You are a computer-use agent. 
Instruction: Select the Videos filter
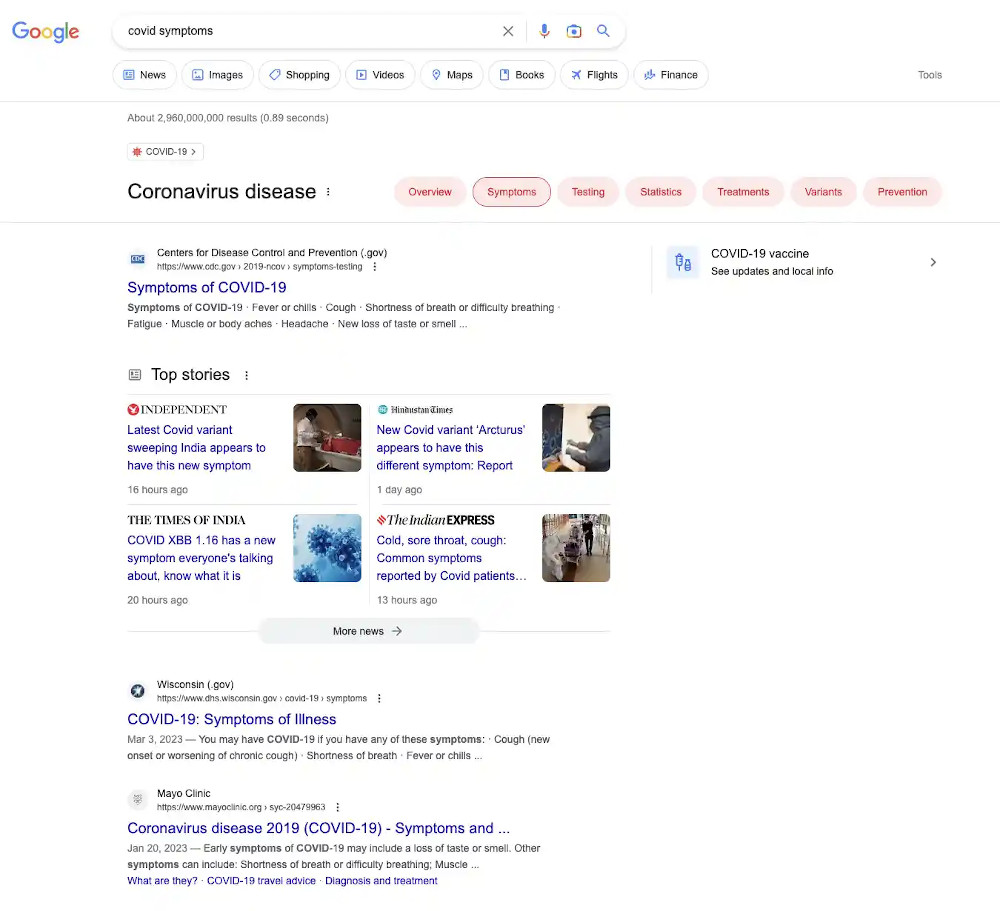point(380,75)
